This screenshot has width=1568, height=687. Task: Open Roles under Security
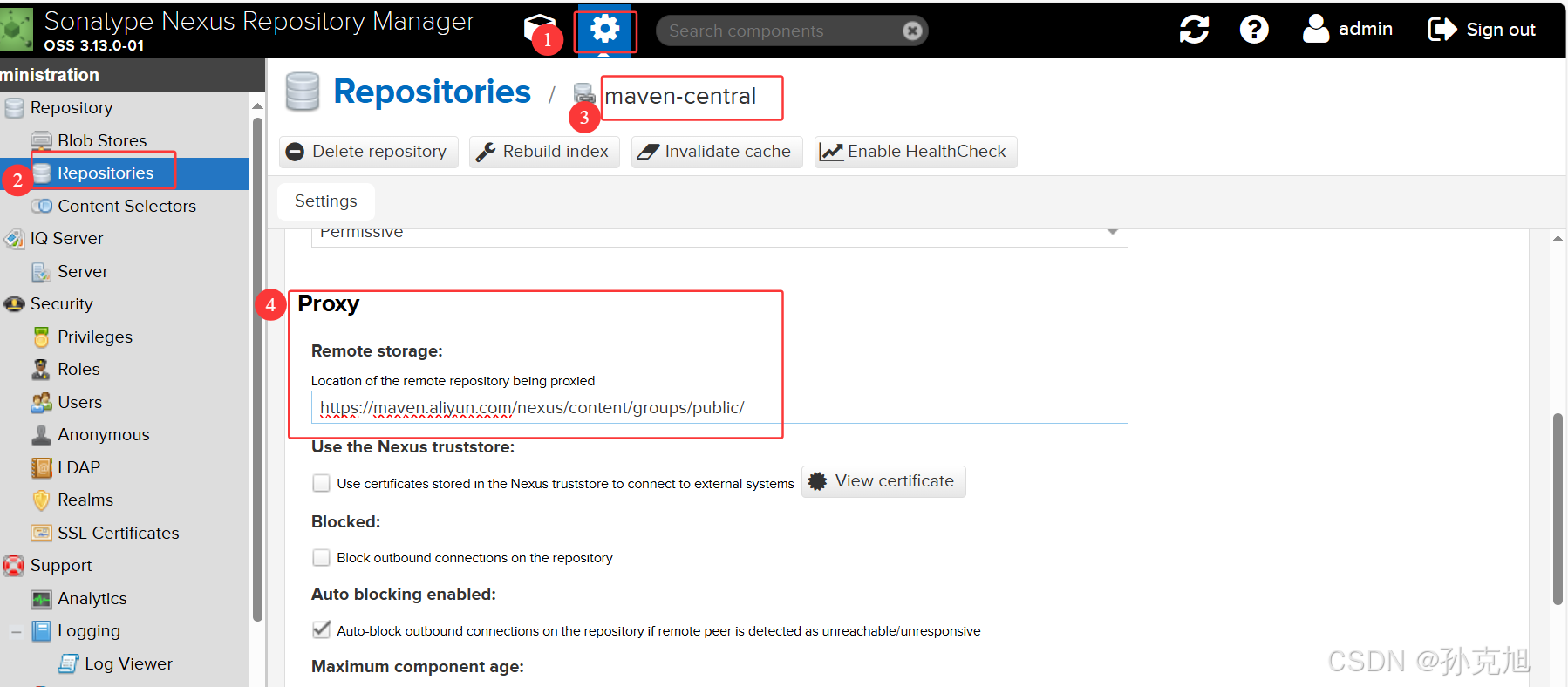tap(78, 369)
